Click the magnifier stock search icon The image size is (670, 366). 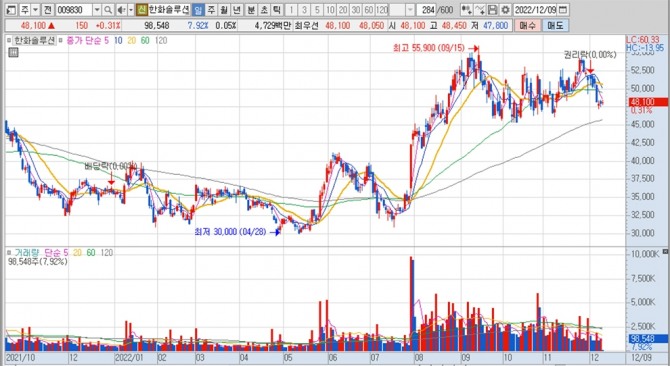(109, 10)
